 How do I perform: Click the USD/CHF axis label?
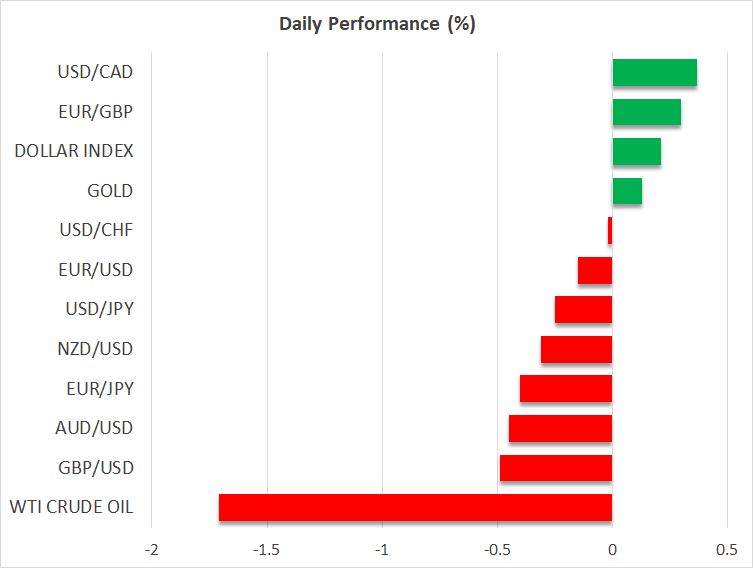coord(96,230)
